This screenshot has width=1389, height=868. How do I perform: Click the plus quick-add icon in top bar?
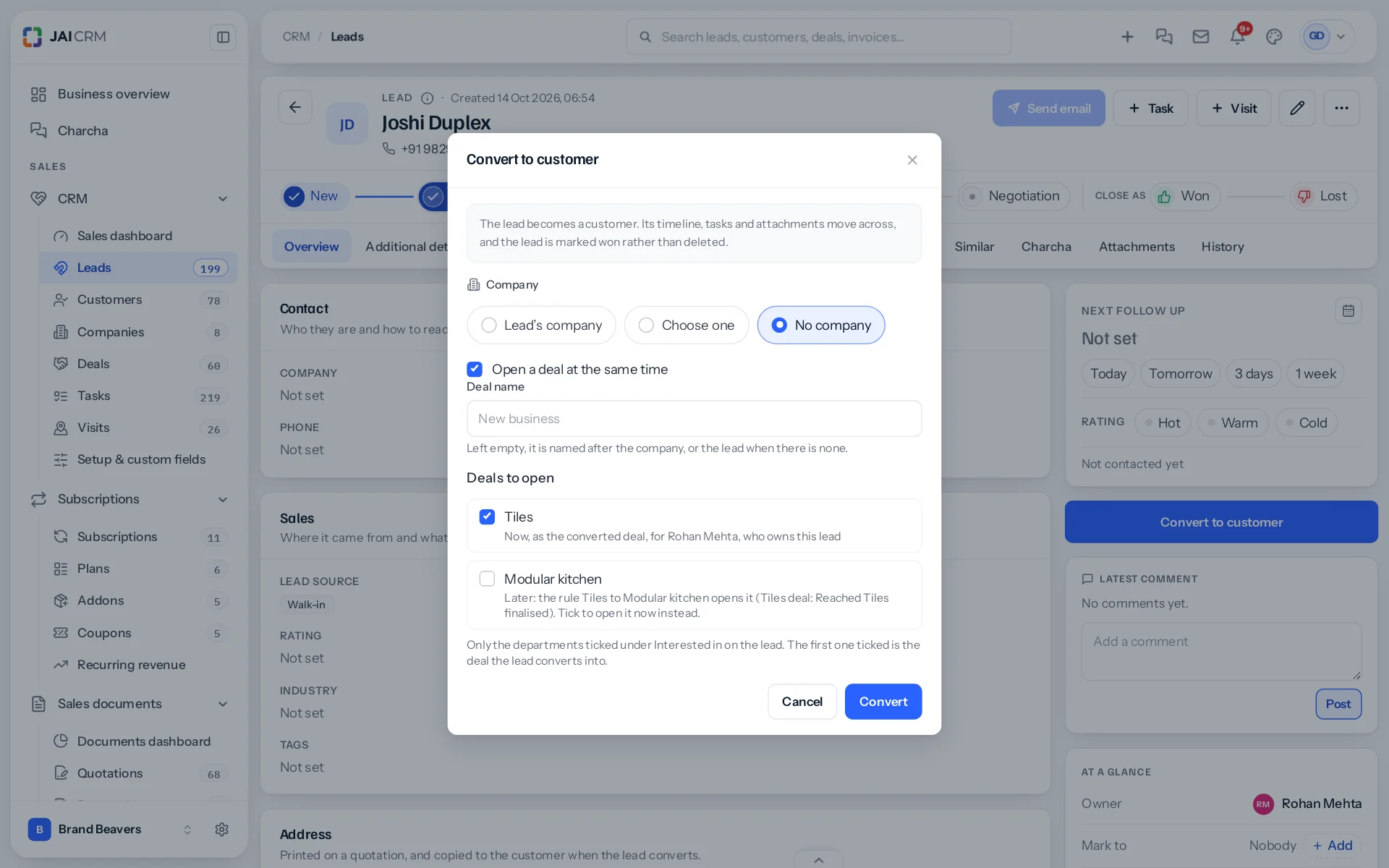pos(1127,37)
